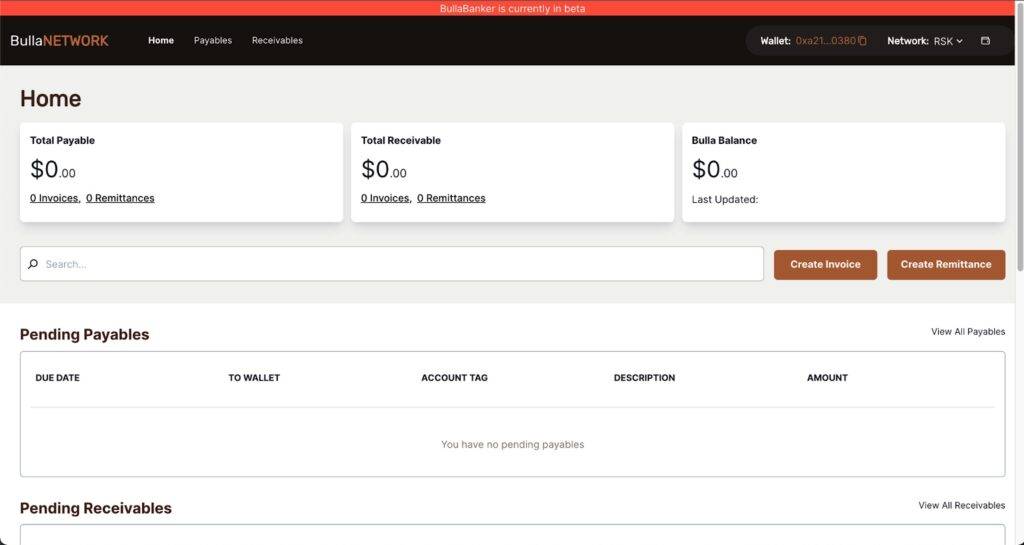This screenshot has height=545, width=1024.
Task: Open View All Payables link
Action: click(x=968, y=332)
